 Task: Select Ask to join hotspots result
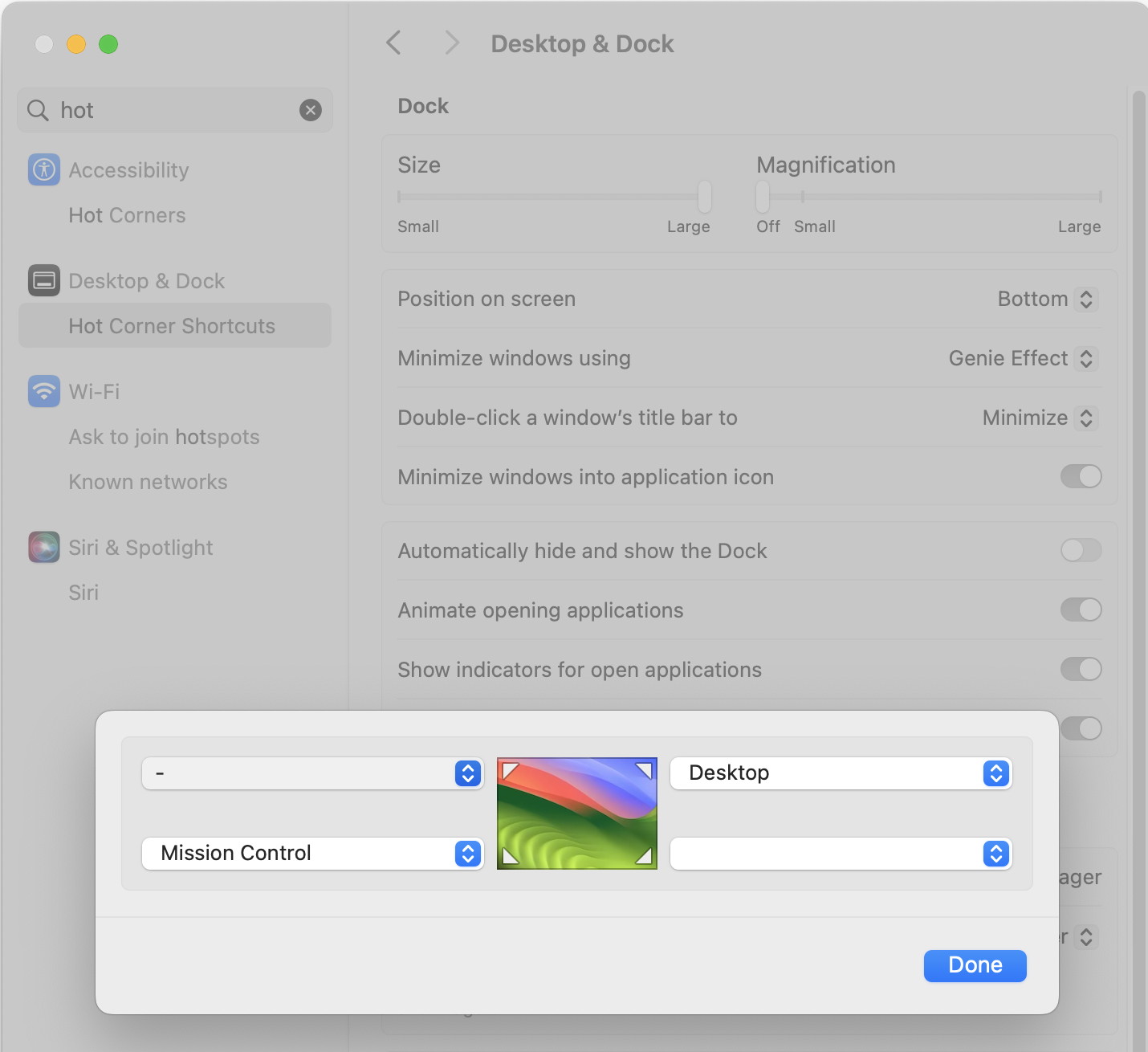pos(164,436)
